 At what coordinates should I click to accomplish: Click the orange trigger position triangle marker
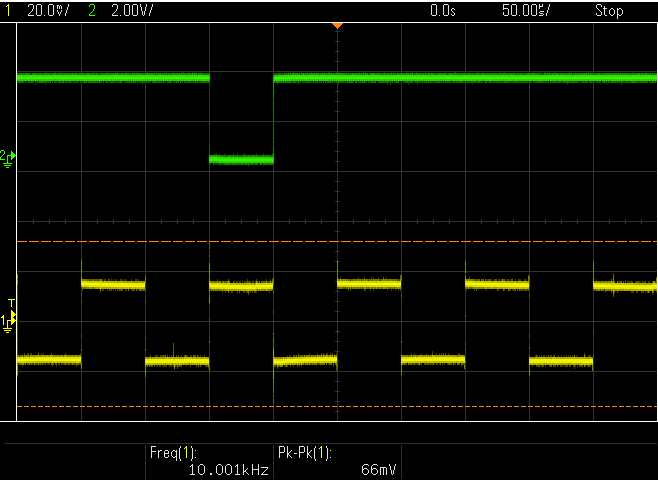(337, 26)
